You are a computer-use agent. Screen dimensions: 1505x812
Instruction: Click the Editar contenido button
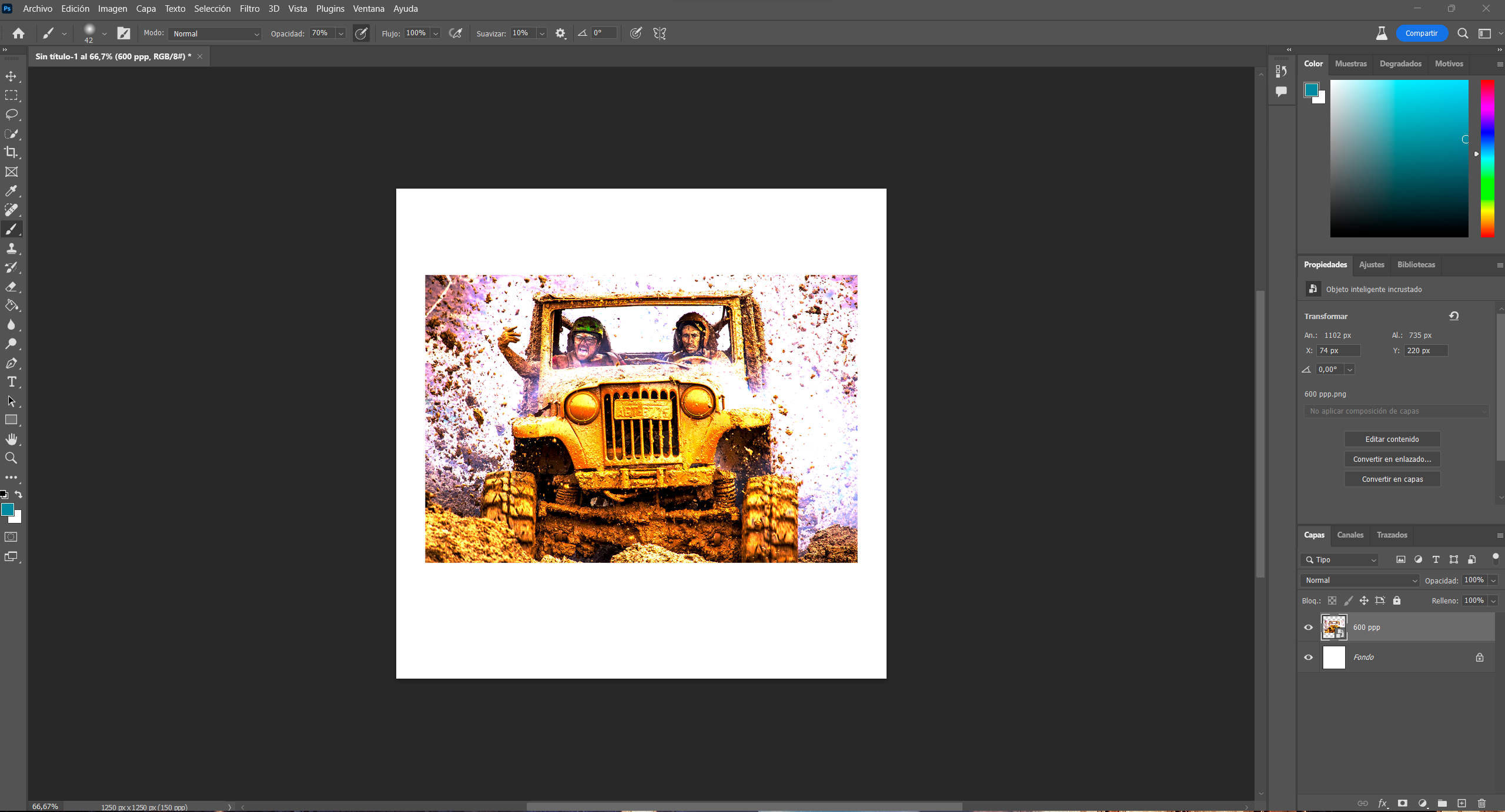pos(1392,439)
